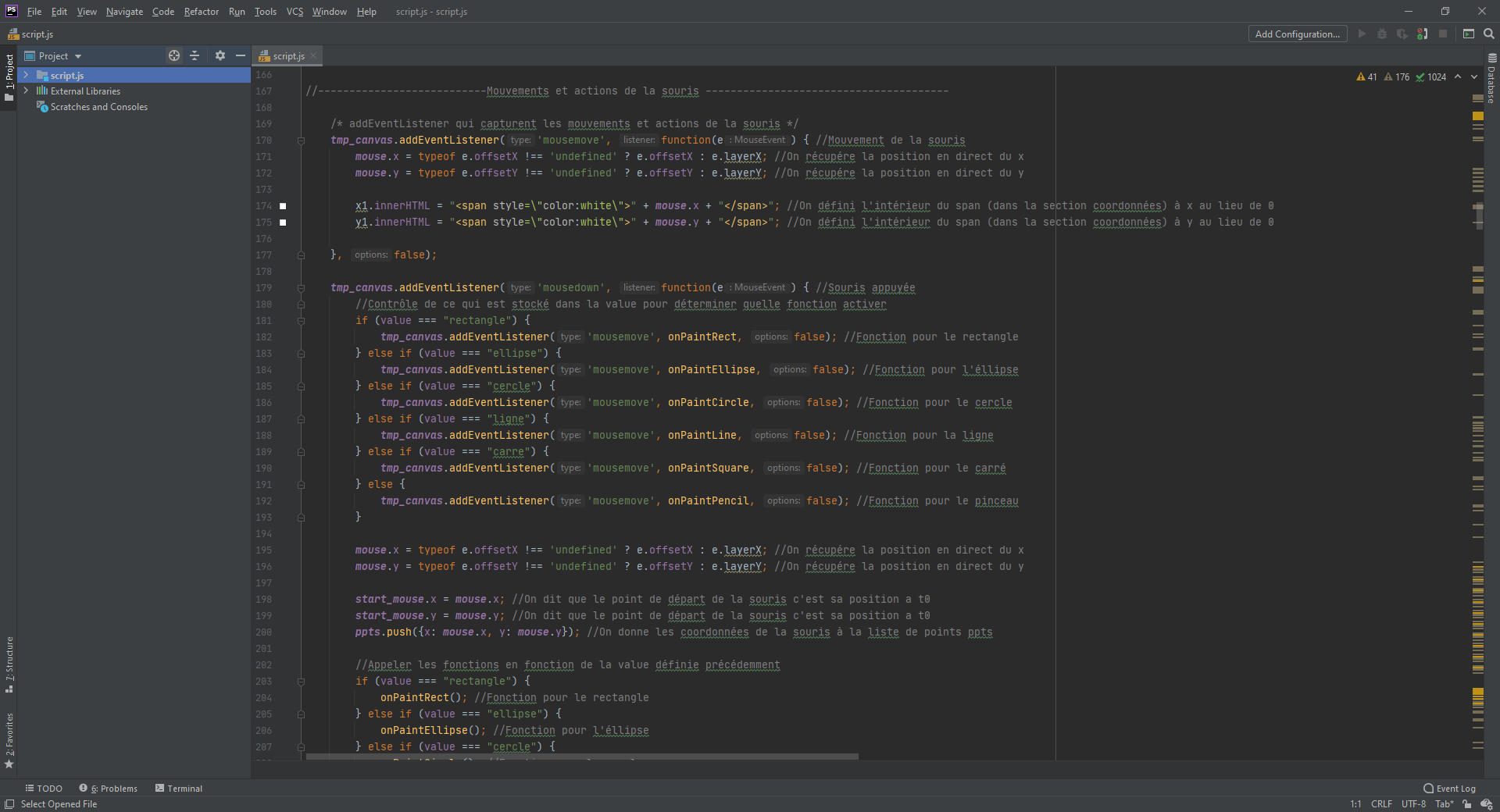Viewport: 1500px width, 812px height.
Task: Switch to the Terminal tab
Action: point(179,789)
